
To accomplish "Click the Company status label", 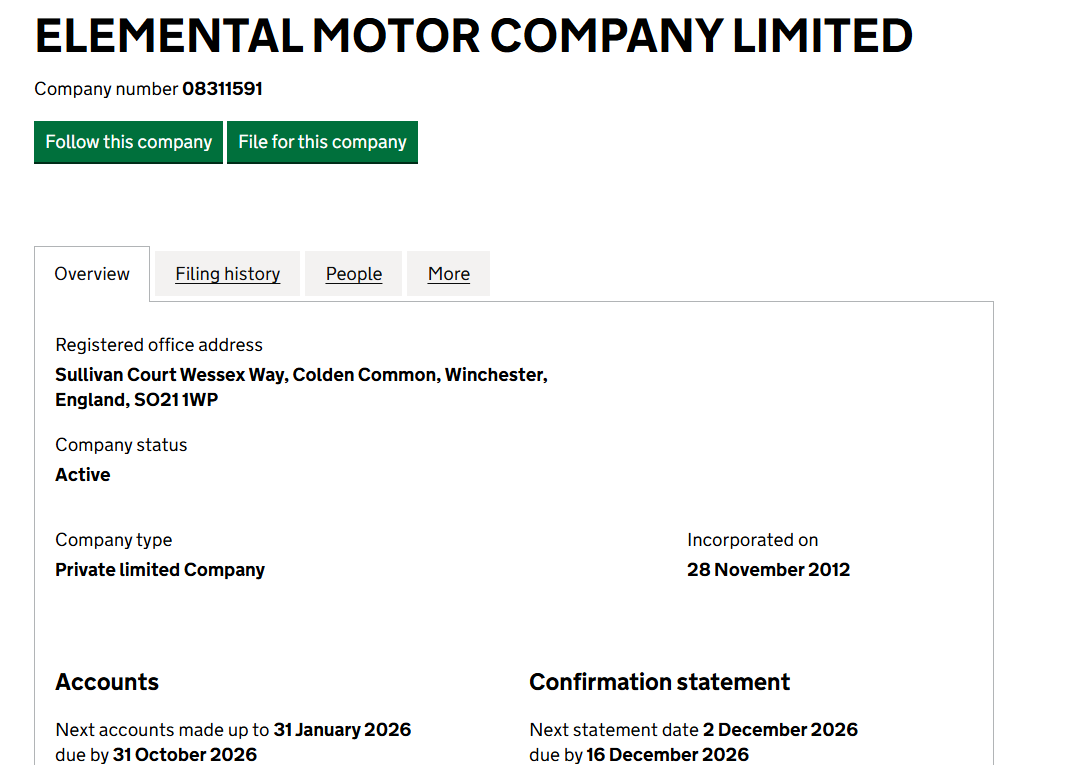I will tap(121, 445).
